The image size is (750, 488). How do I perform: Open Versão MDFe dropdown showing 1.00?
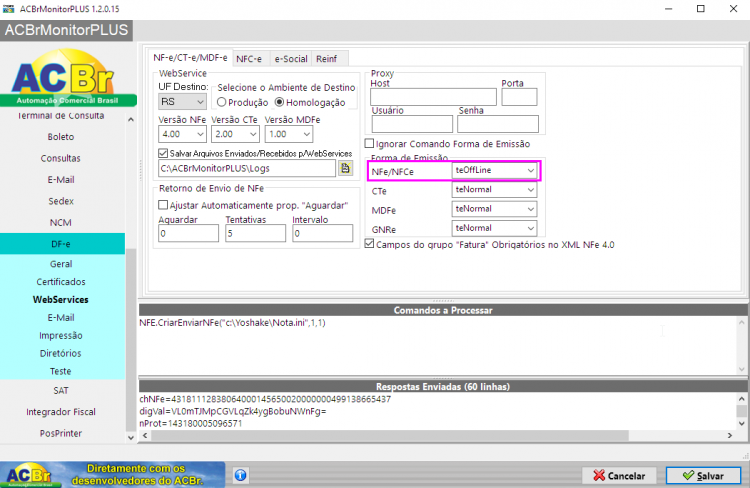289,134
